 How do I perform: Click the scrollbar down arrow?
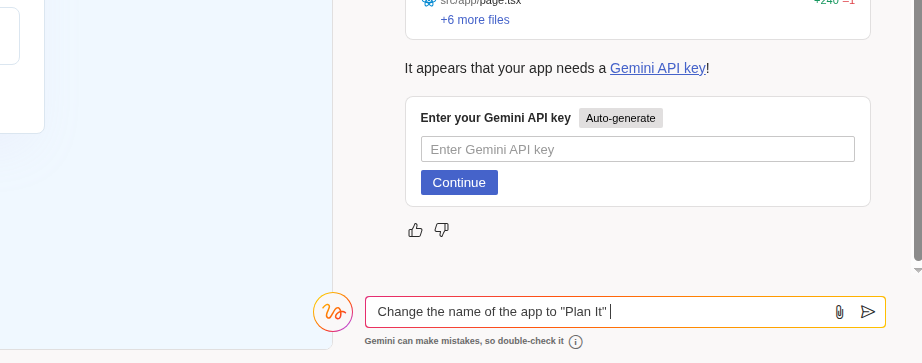tap(918, 271)
